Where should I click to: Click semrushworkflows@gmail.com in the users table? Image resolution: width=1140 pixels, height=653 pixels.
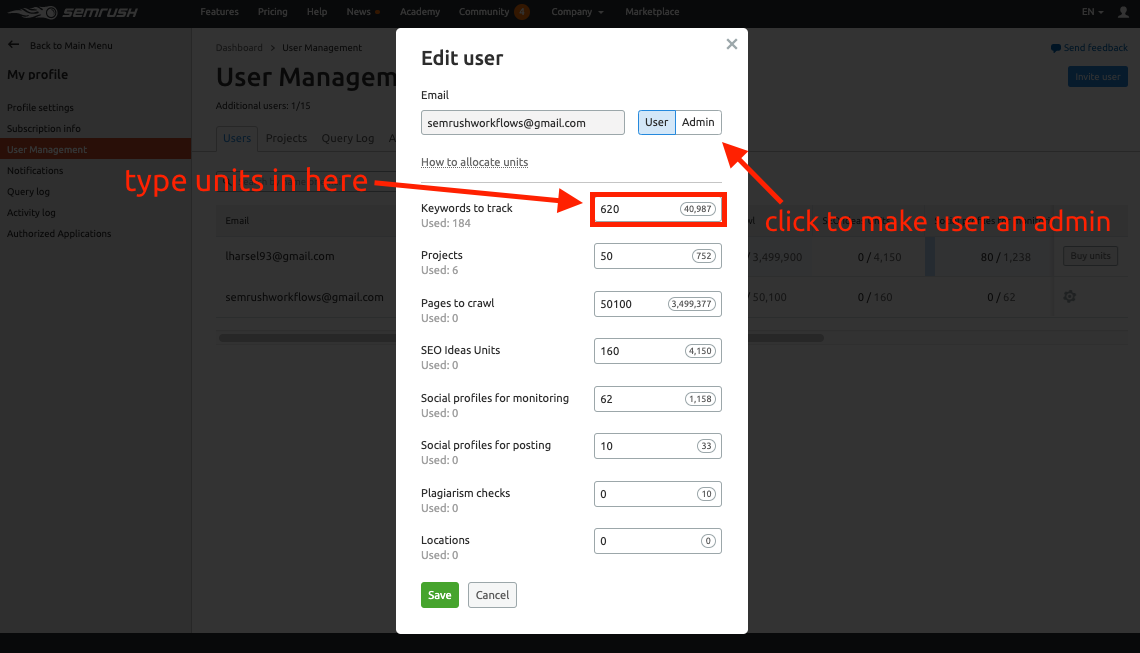click(305, 297)
